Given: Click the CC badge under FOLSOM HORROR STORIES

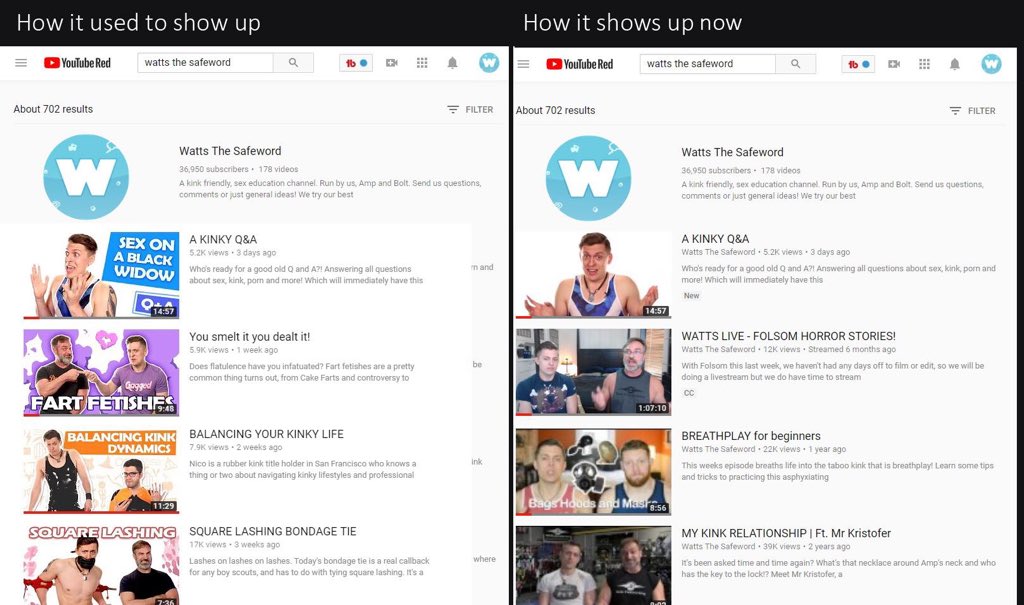Looking at the screenshot, I should pyautogui.click(x=689, y=393).
